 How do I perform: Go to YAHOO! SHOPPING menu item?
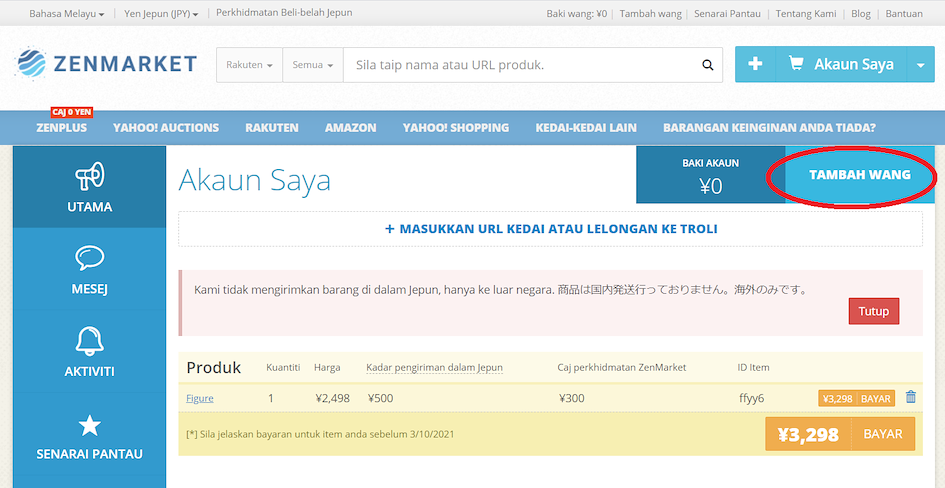pos(456,128)
